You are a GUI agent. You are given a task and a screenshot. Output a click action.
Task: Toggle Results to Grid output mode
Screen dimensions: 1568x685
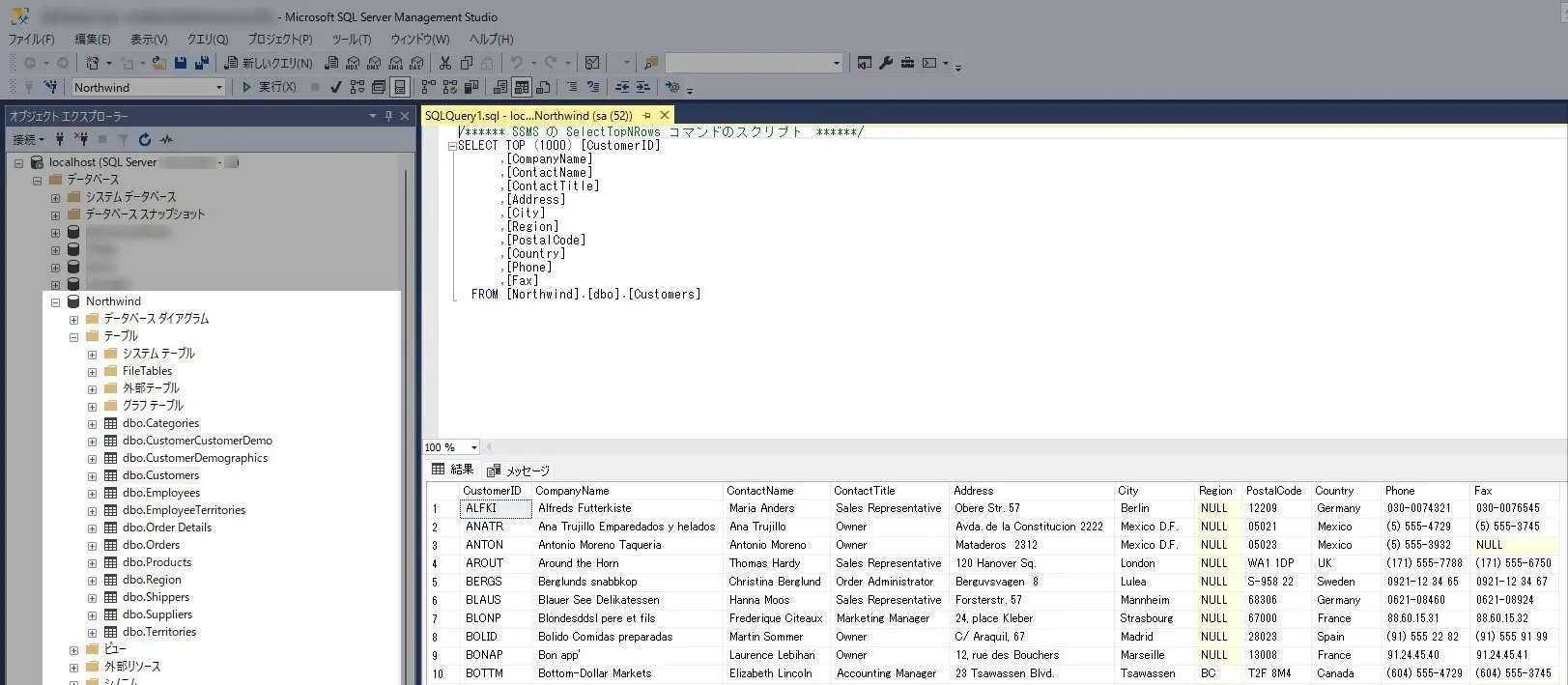pos(522,87)
